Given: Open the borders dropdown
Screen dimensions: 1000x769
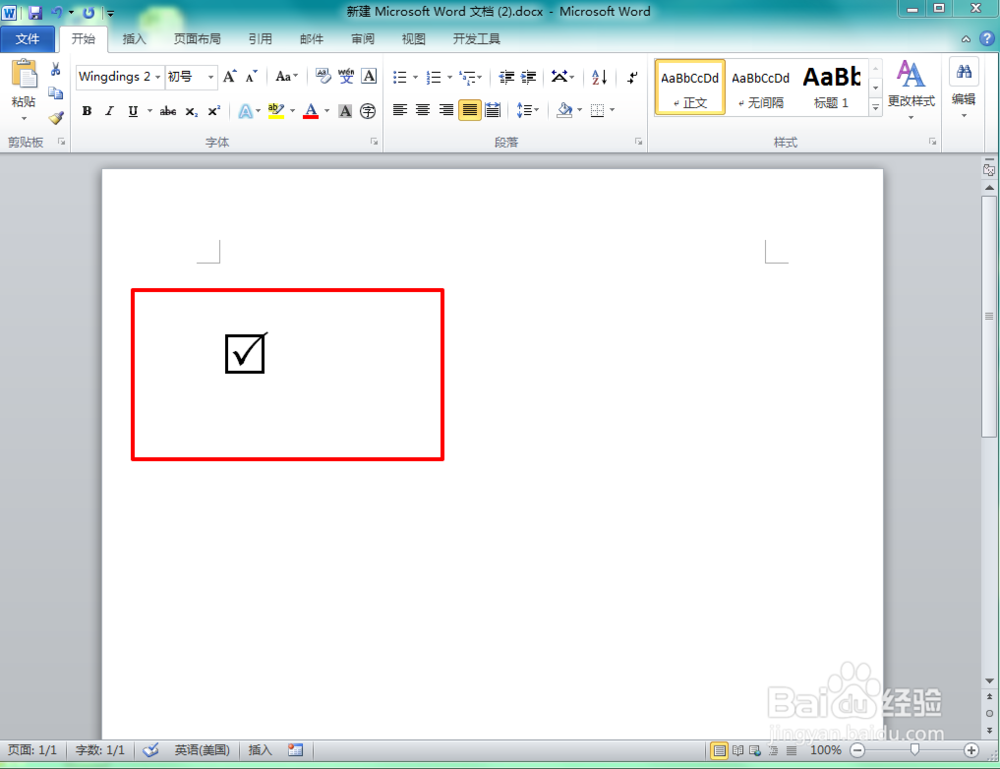Looking at the screenshot, I should coord(612,110).
